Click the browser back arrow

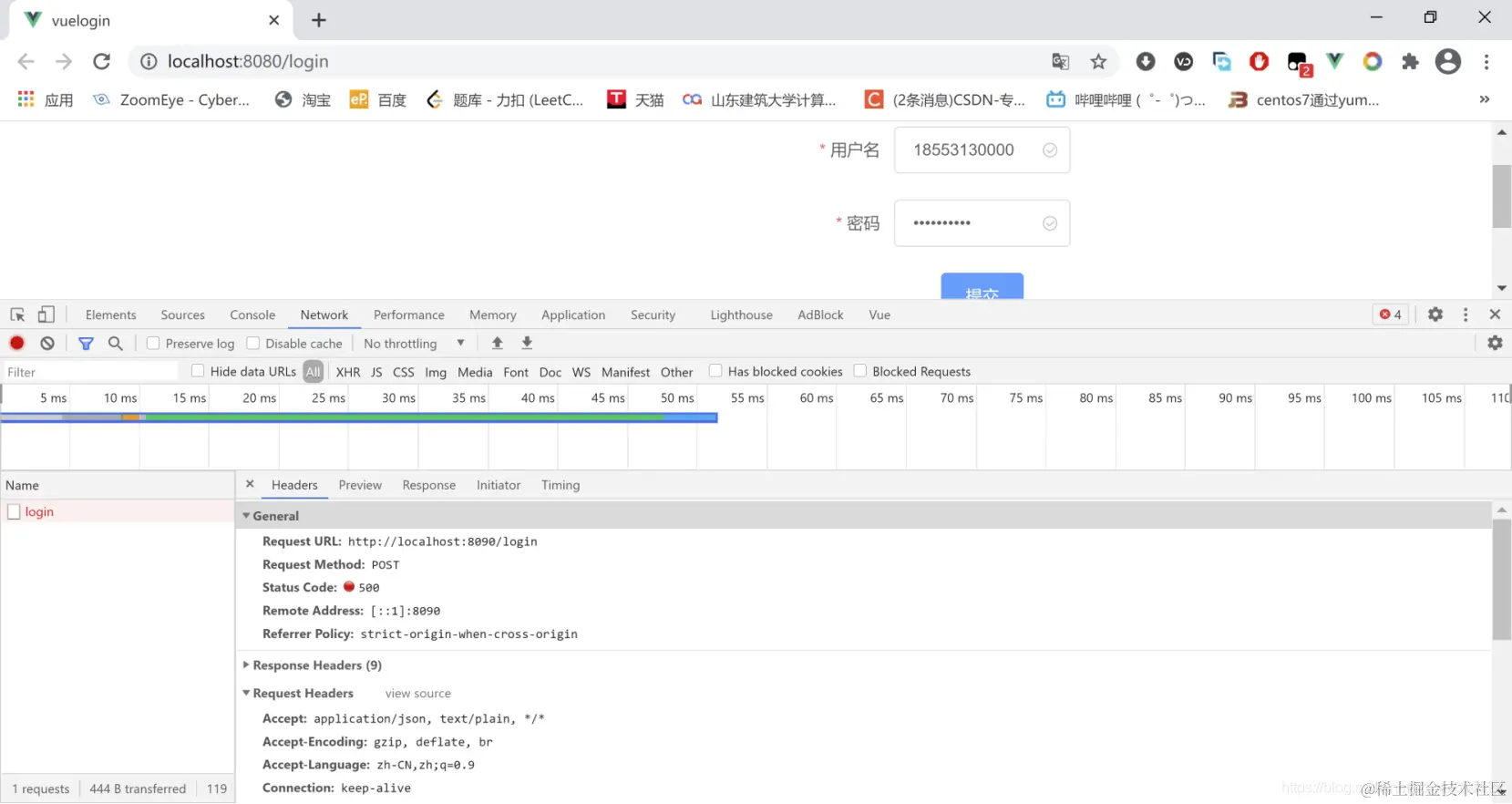point(26,61)
